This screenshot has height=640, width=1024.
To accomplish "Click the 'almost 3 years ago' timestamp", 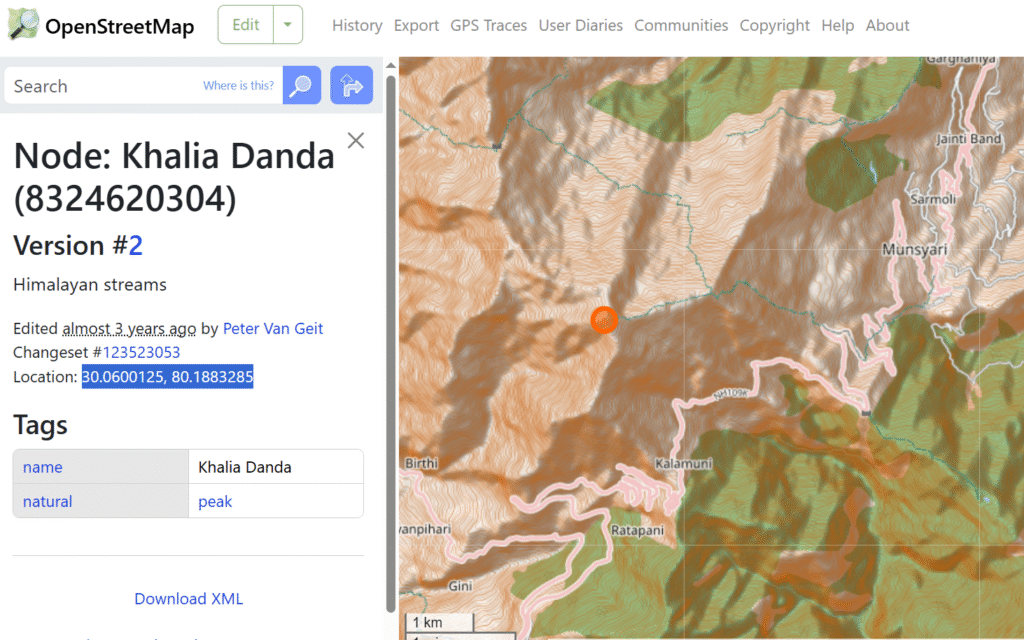I will coord(129,328).
